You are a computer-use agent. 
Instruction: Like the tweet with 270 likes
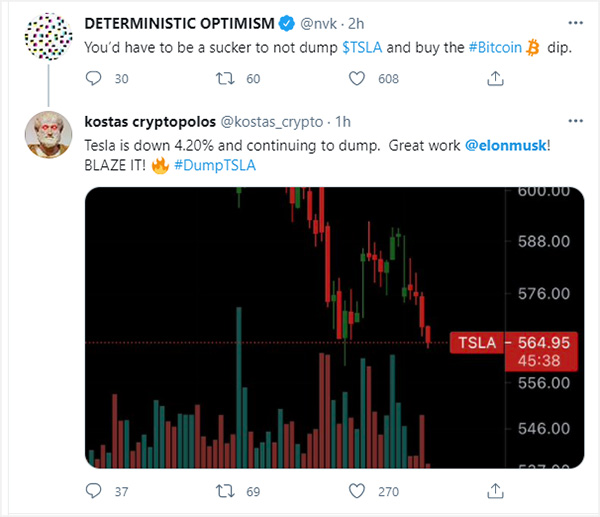357,491
